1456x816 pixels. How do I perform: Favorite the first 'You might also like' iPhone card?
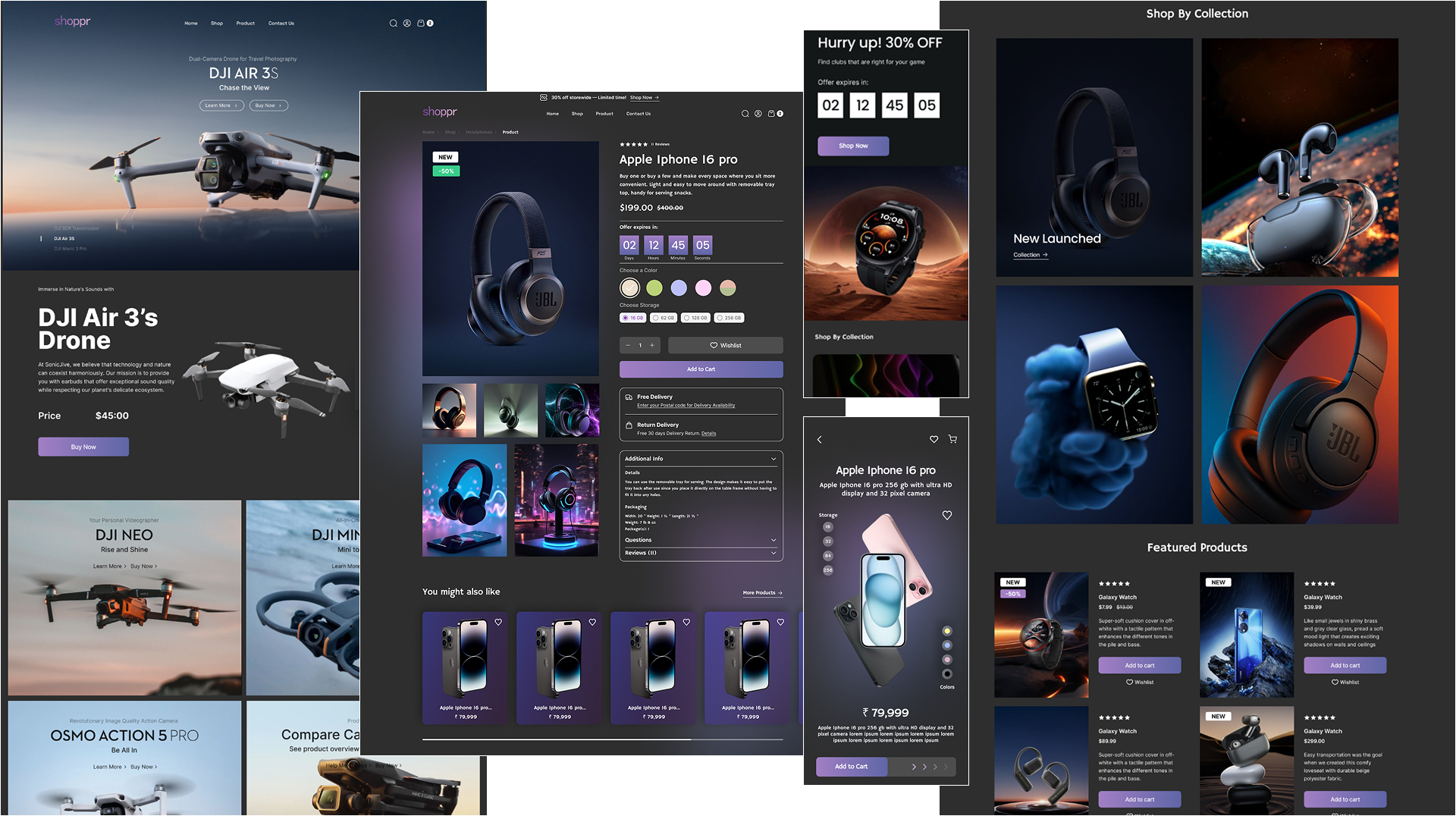click(498, 622)
